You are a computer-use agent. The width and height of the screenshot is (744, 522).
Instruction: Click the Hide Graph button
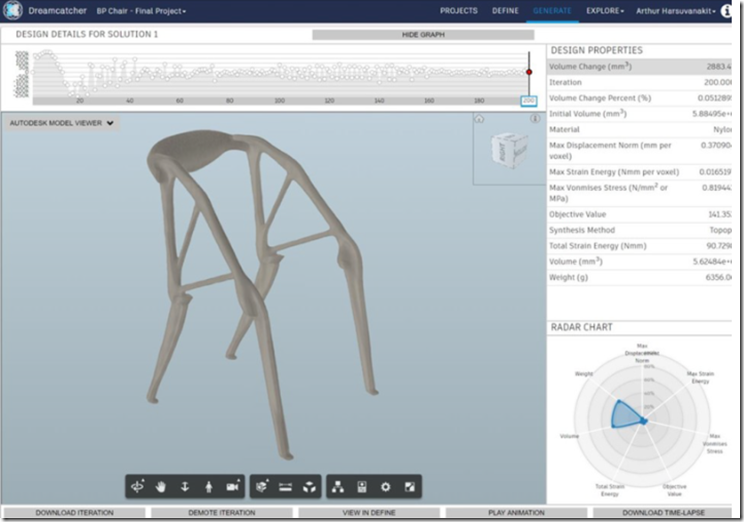pyautogui.click(x=423, y=35)
